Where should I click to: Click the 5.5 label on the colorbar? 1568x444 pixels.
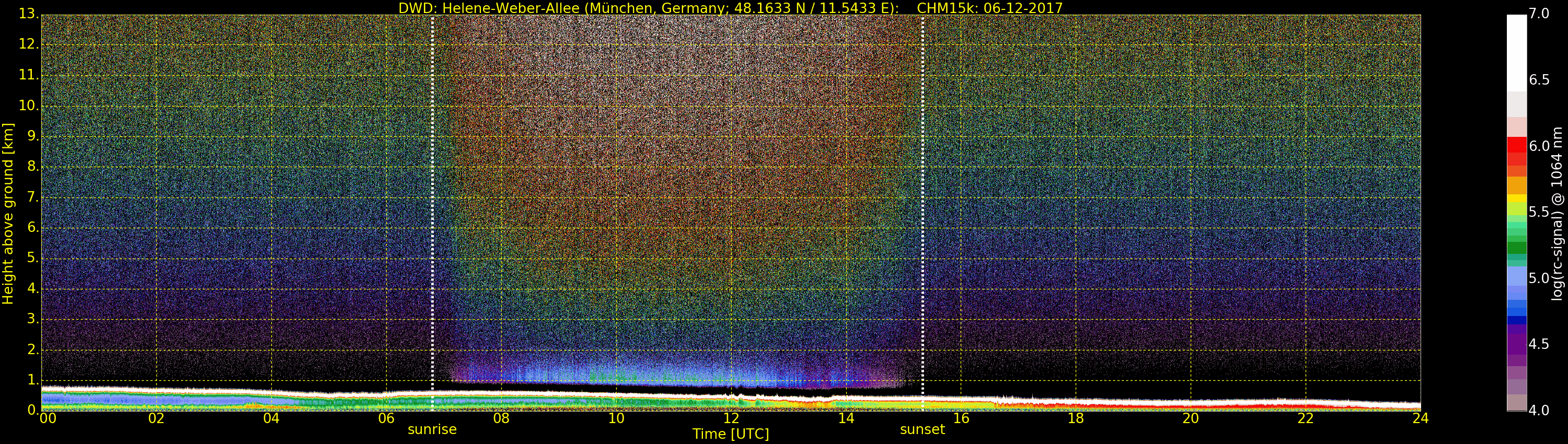(x=1539, y=212)
